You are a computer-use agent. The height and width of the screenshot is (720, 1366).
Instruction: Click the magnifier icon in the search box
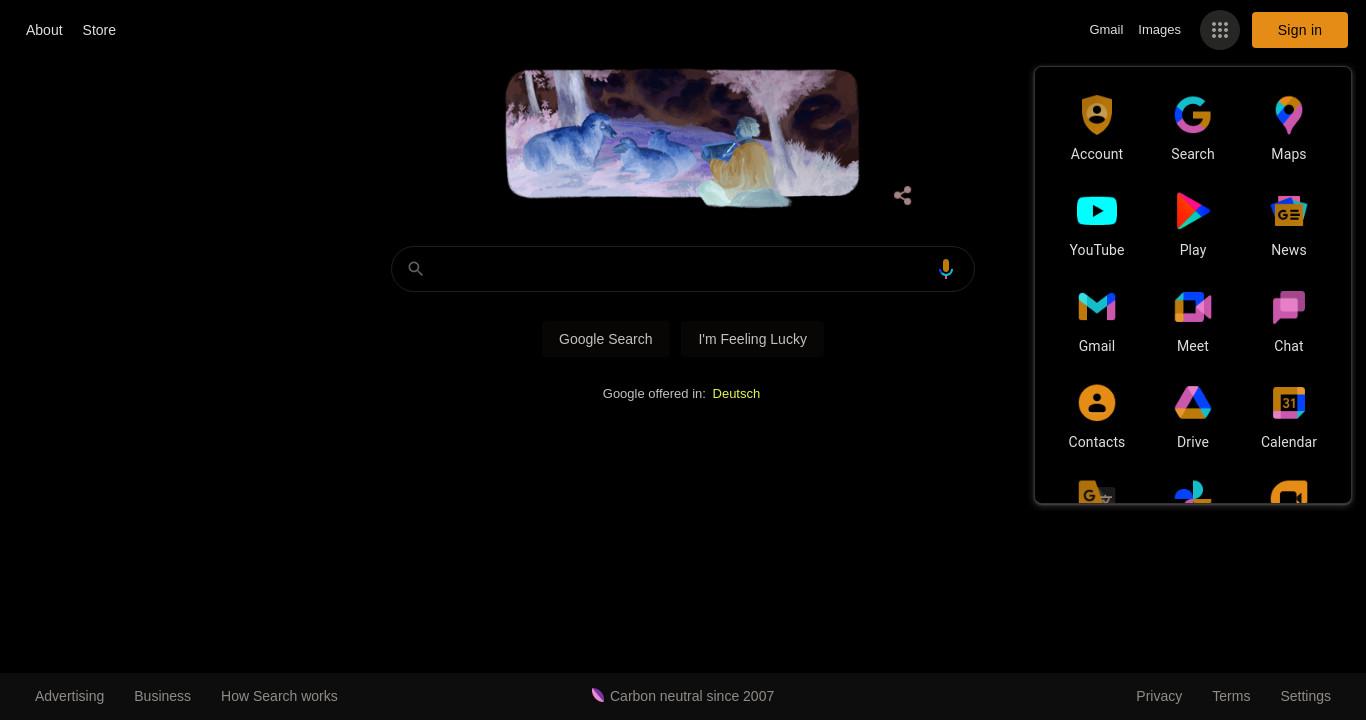click(x=416, y=269)
